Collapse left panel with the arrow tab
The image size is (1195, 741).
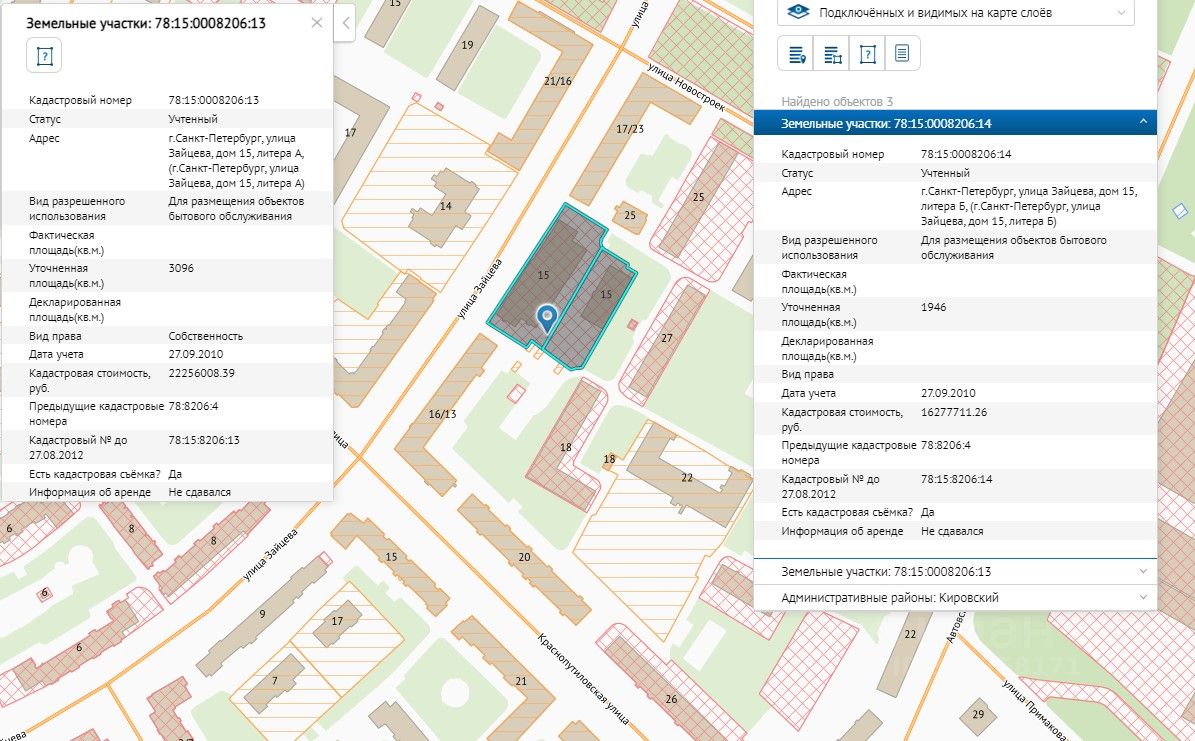tap(345, 23)
